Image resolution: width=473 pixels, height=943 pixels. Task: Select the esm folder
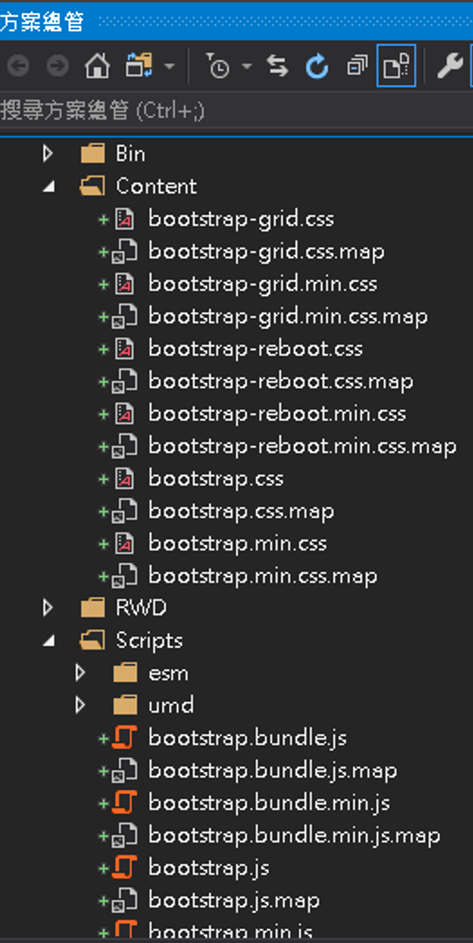[x=168, y=673]
